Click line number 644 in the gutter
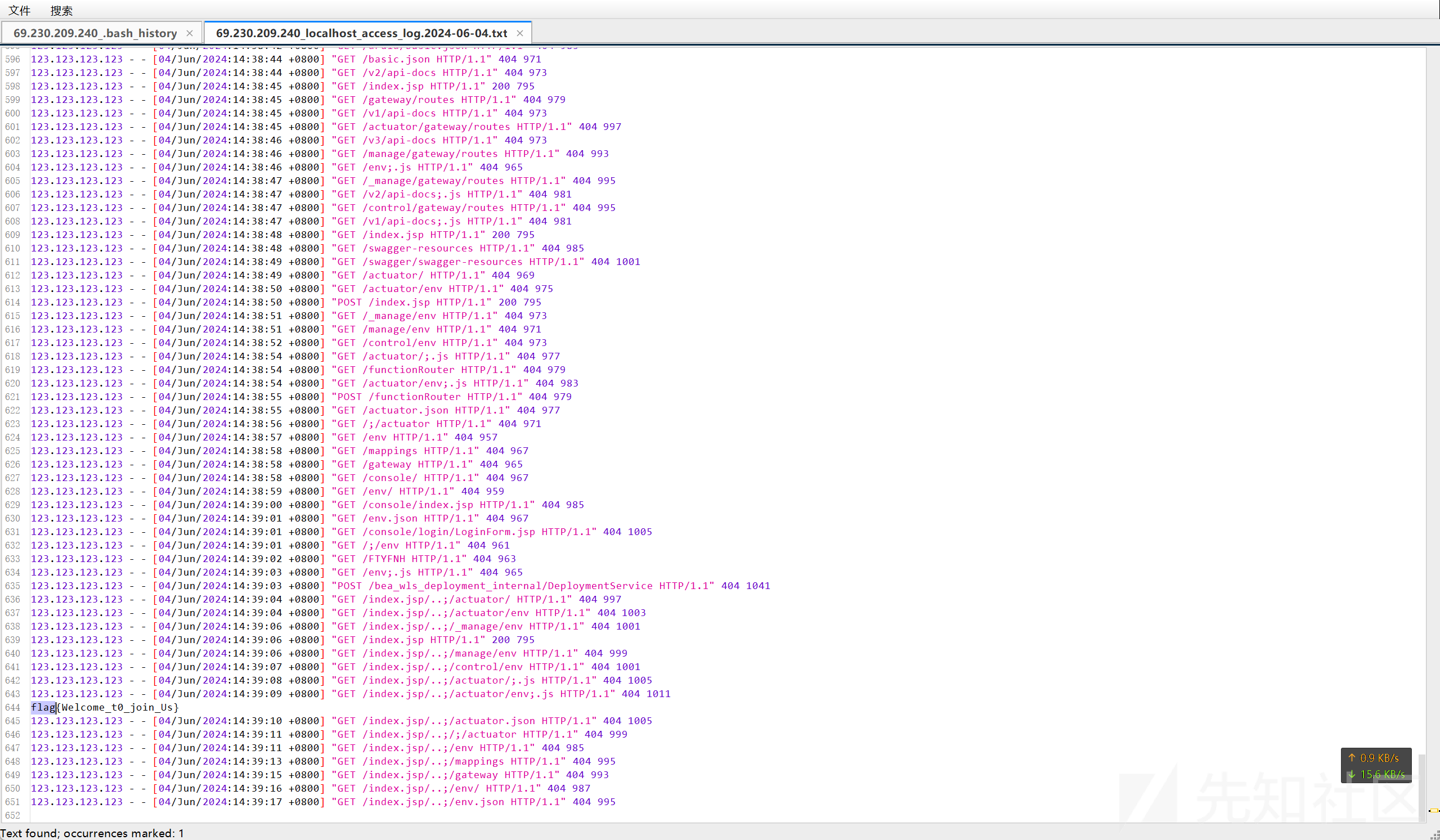This screenshot has height=840, width=1440. pos(12,707)
